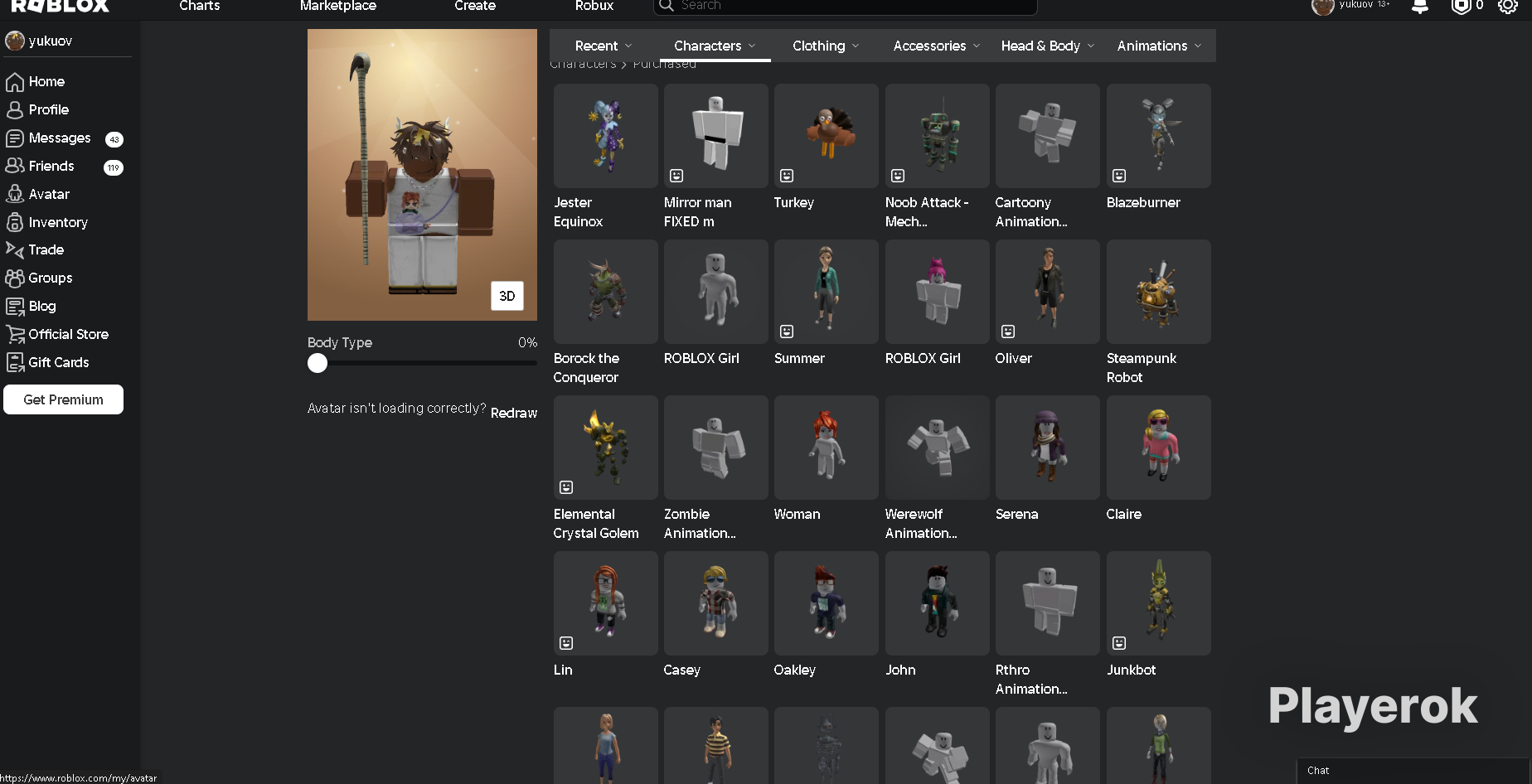
Task: Open Robux in the top navigation
Action: point(594,6)
